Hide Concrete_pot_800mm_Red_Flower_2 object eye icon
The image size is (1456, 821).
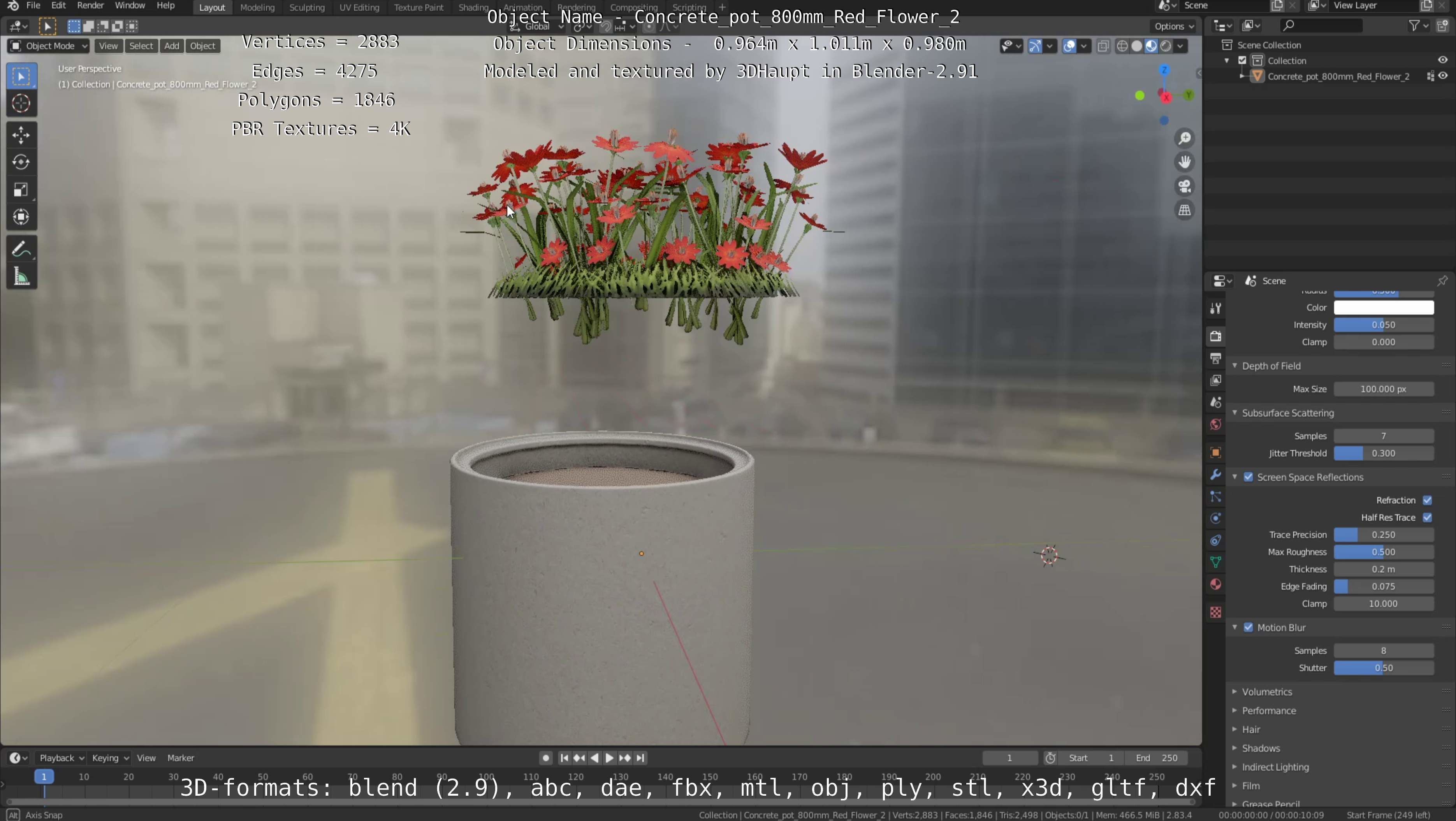click(x=1443, y=76)
